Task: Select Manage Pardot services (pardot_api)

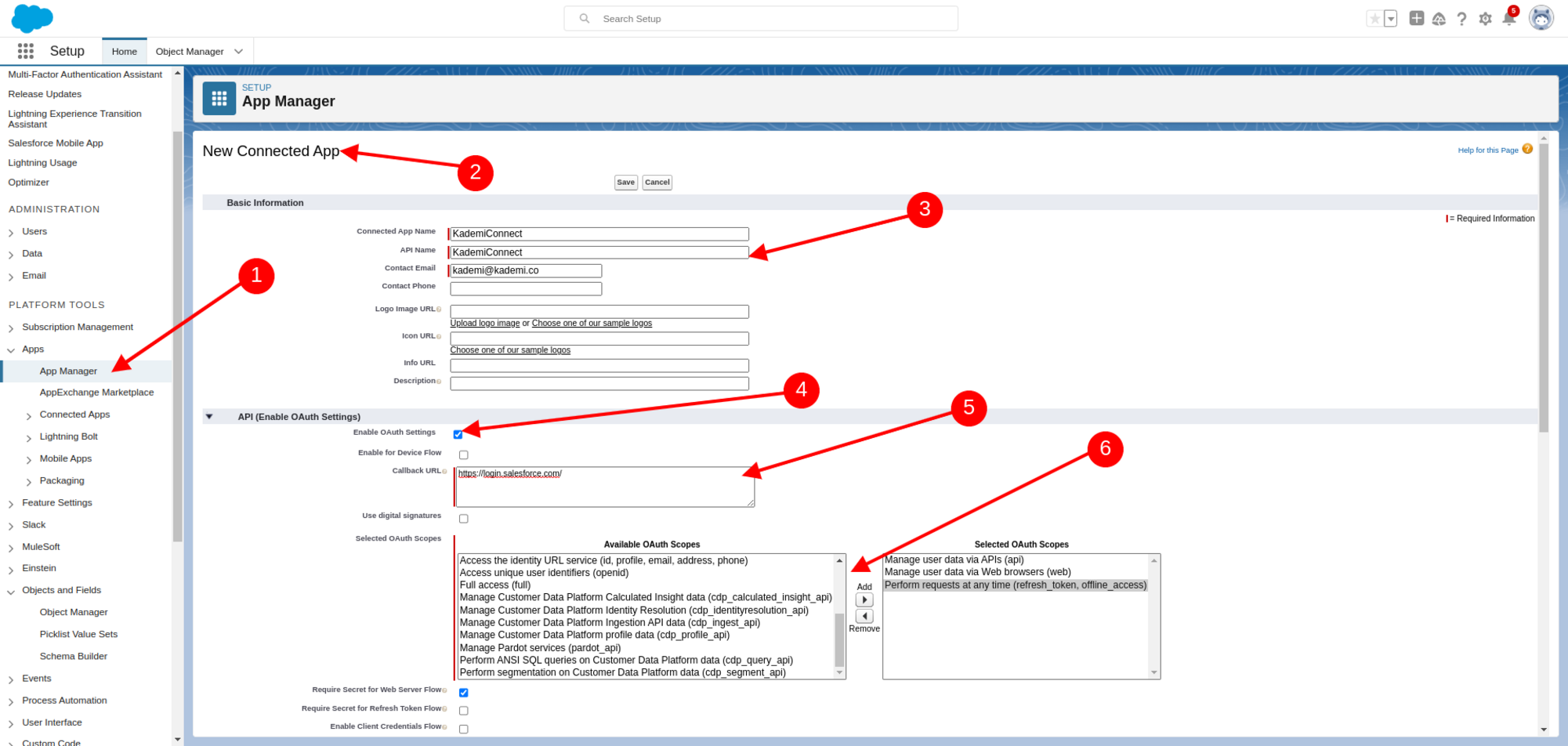Action: coord(540,648)
